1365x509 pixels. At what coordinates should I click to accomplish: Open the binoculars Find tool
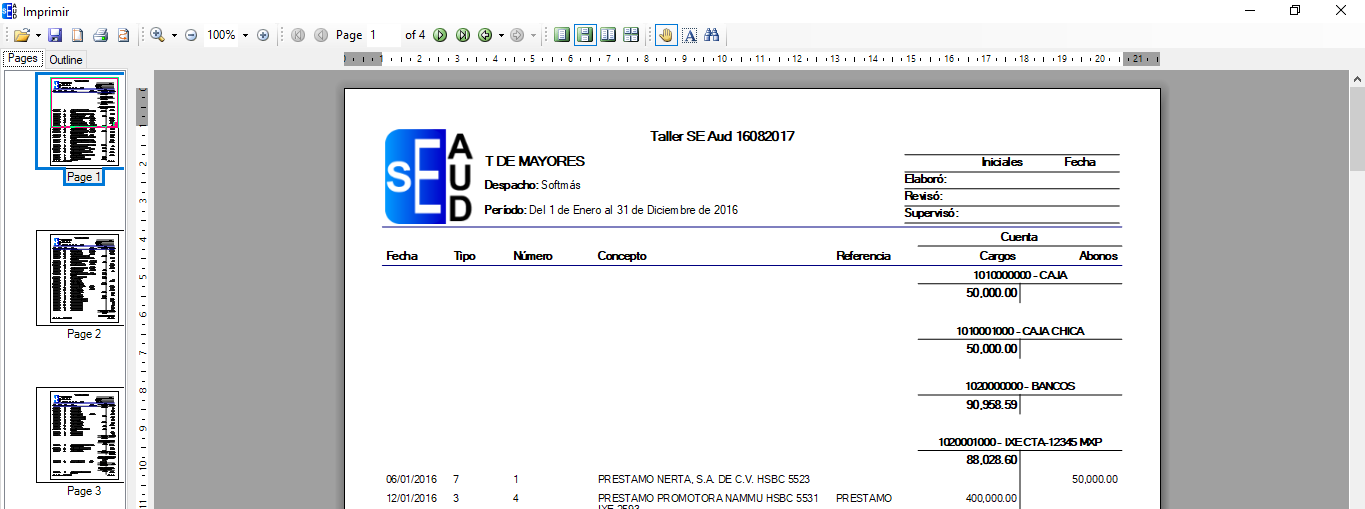[712, 35]
